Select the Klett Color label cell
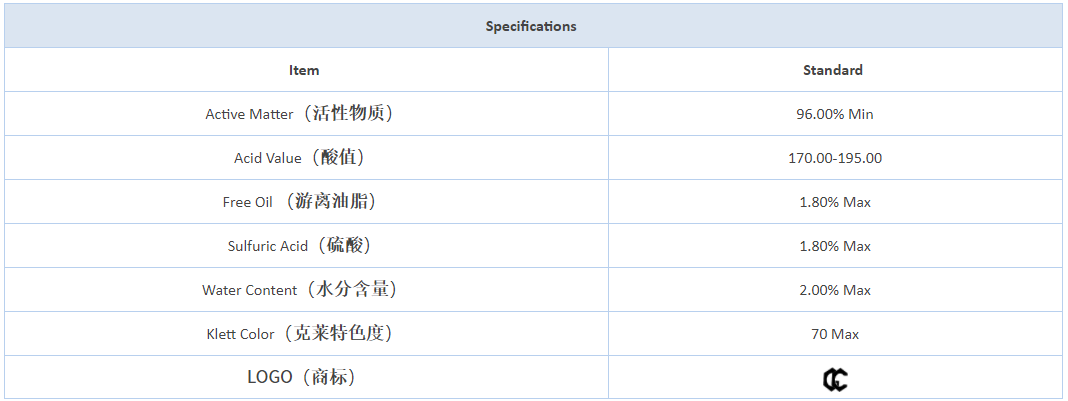Viewport: 1068px width, 401px height. [307, 334]
